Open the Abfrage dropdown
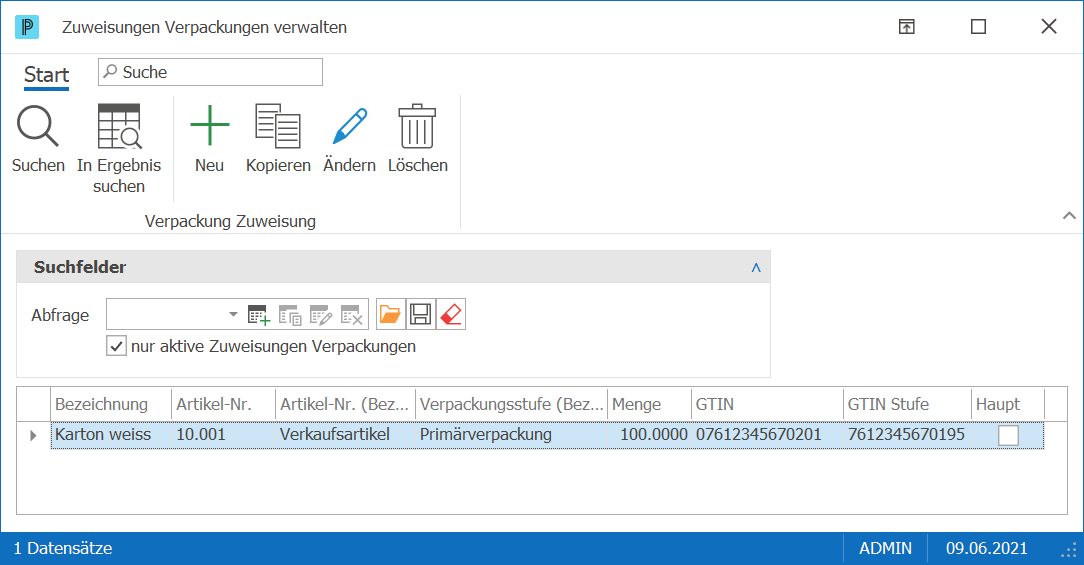This screenshot has width=1084, height=565. [x=233, y=315]
